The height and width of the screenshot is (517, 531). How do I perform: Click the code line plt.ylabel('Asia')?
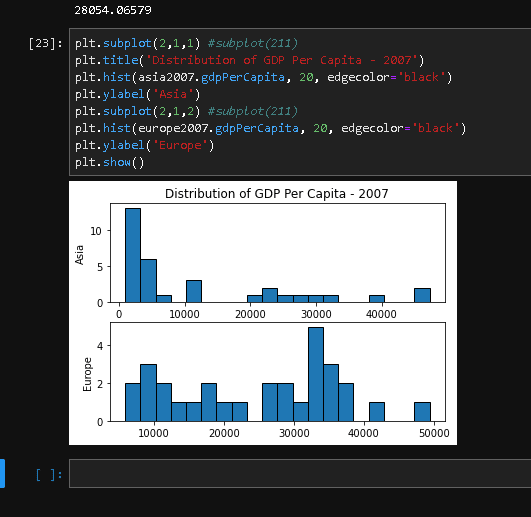coord(137,94)
